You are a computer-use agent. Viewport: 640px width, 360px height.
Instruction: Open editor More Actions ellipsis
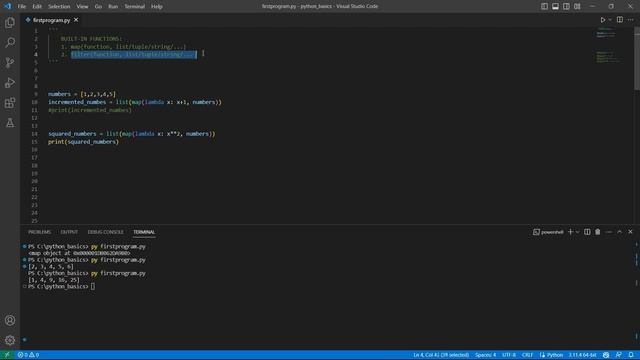(x=631, y=20)
